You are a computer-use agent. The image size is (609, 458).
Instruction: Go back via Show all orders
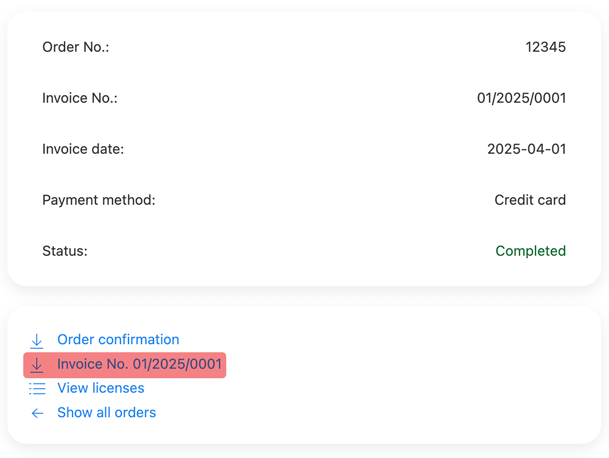(106, 413)
